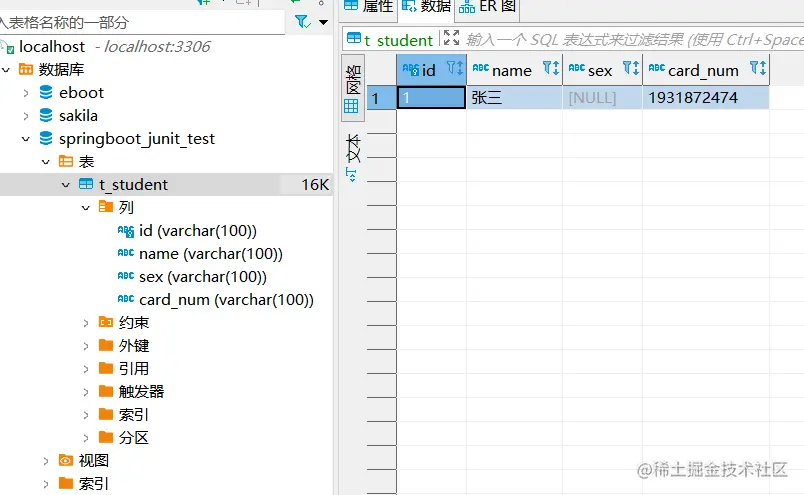This screenshot has width=804, height=495.
Task: Click the expand filter panel arrows icon
Action: pyautogui.click(x=451, y=37)
